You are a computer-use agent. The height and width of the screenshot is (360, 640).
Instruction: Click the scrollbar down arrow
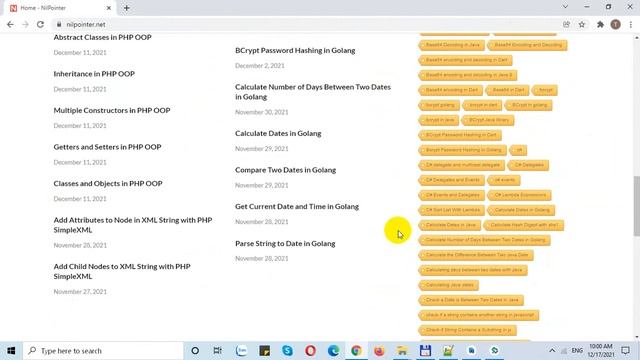(636, 338)
